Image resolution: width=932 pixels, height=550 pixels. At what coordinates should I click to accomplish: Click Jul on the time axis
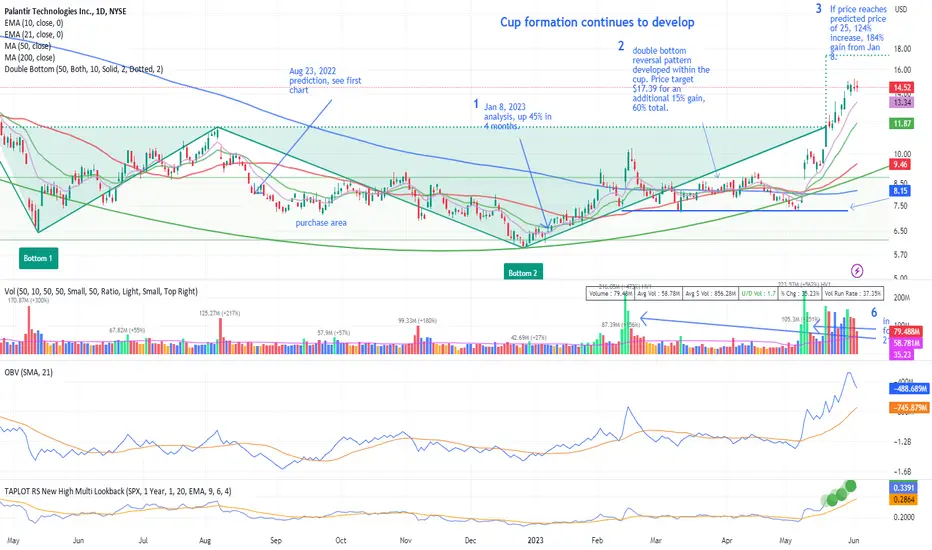[143, 540]
